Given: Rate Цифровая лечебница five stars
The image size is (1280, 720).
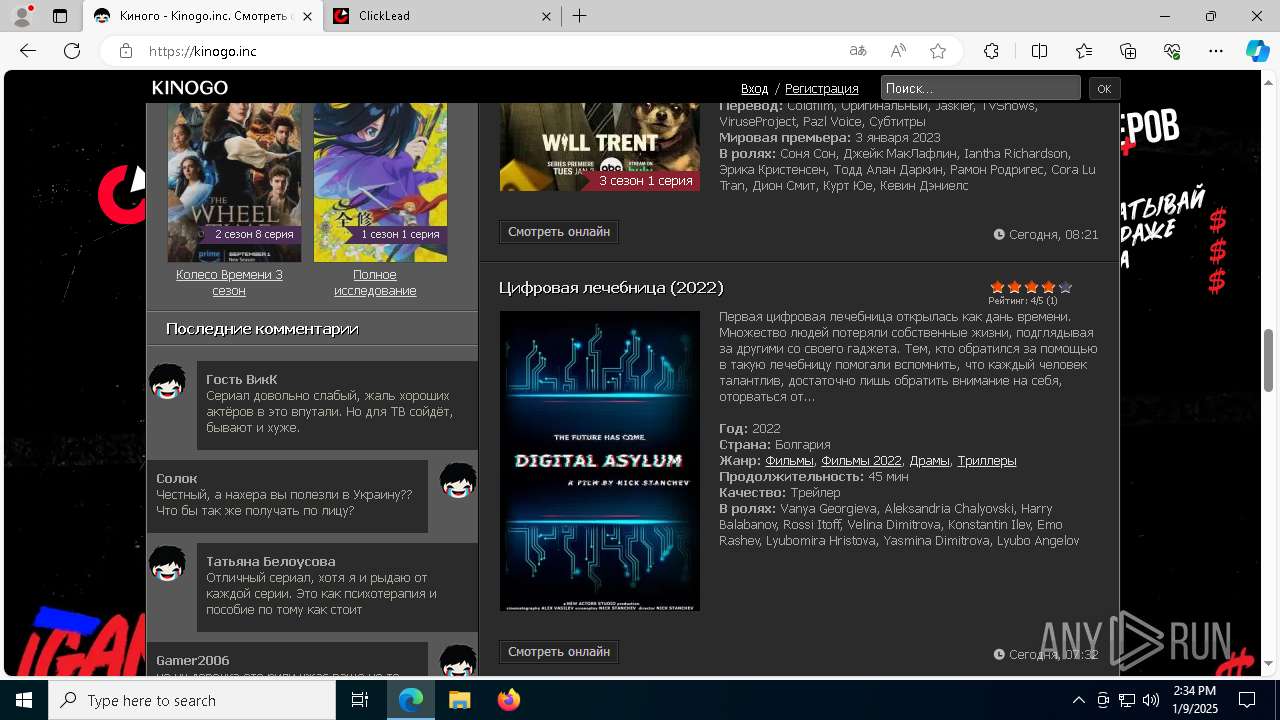Looking at the screenshot, I should (1065, 287).
